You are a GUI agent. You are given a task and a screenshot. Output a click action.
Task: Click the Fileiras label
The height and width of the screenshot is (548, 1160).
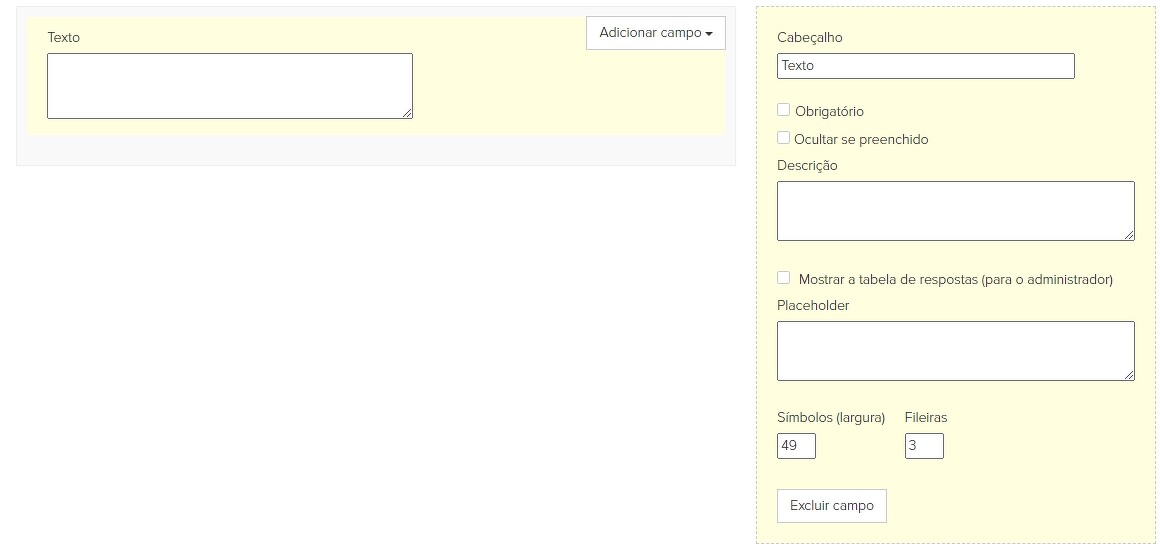[x=925, y=417]
